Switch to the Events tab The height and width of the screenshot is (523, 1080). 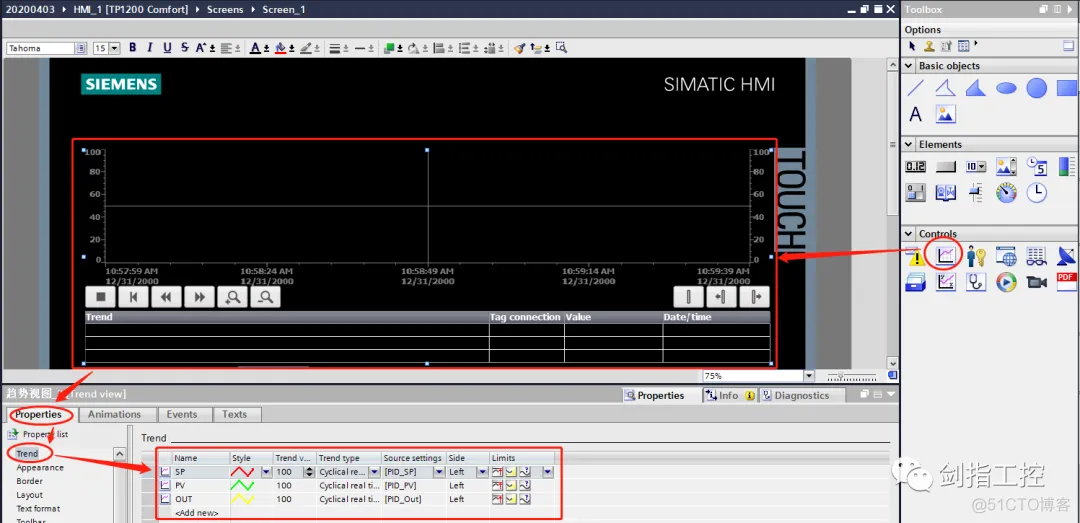click(182, 414)
